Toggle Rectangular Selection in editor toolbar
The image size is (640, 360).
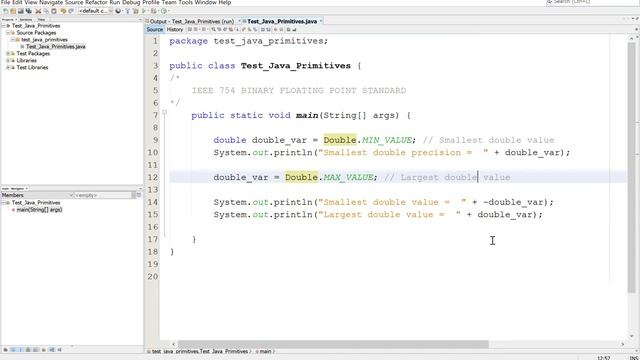237,29
